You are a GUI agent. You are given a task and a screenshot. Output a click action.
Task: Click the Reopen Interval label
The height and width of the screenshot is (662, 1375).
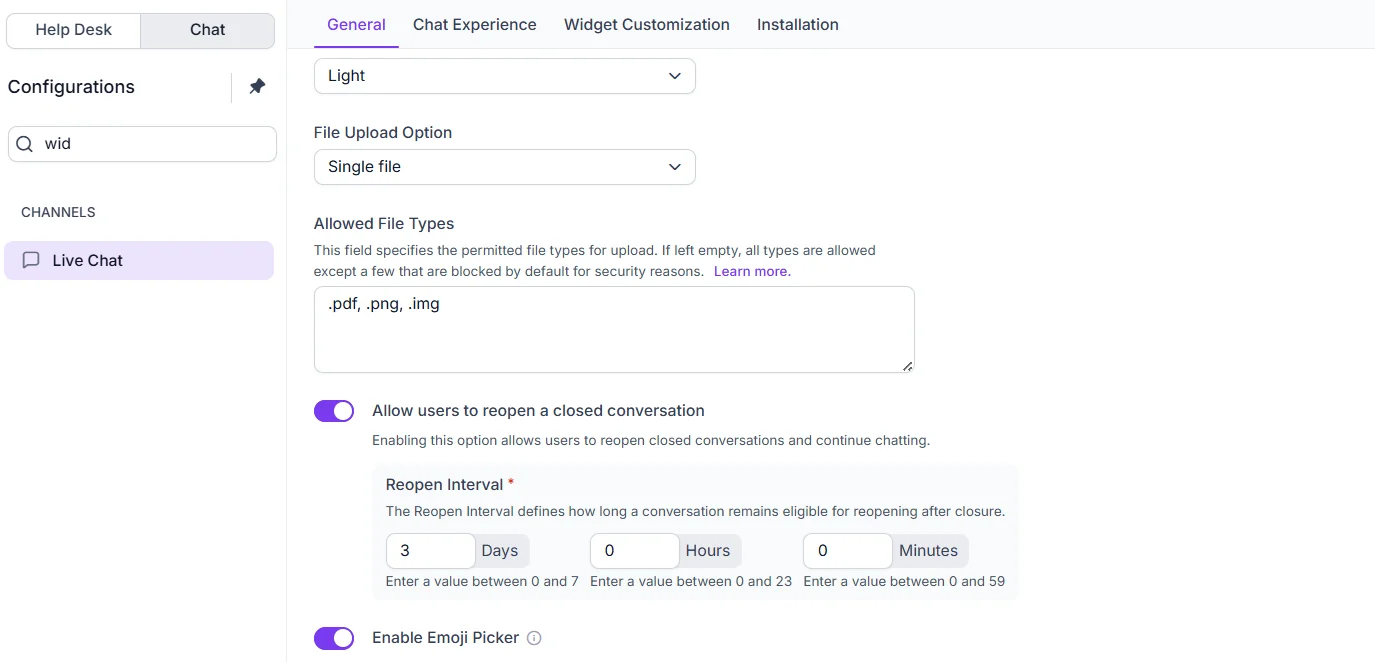444,484
